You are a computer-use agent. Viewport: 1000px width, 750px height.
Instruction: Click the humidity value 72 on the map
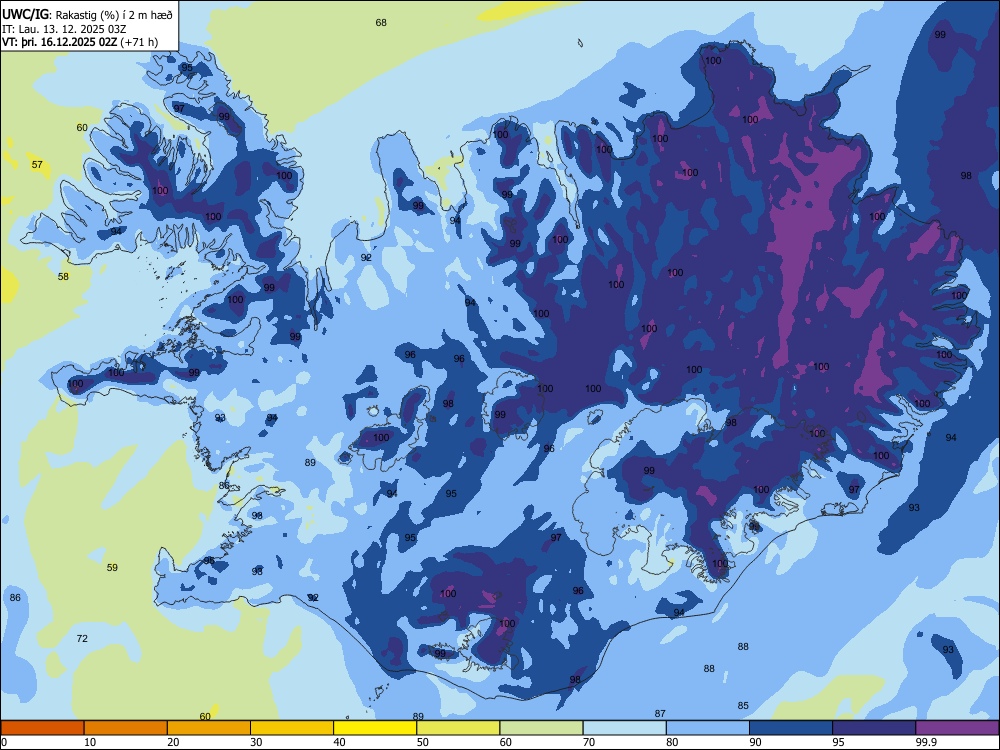82,638
